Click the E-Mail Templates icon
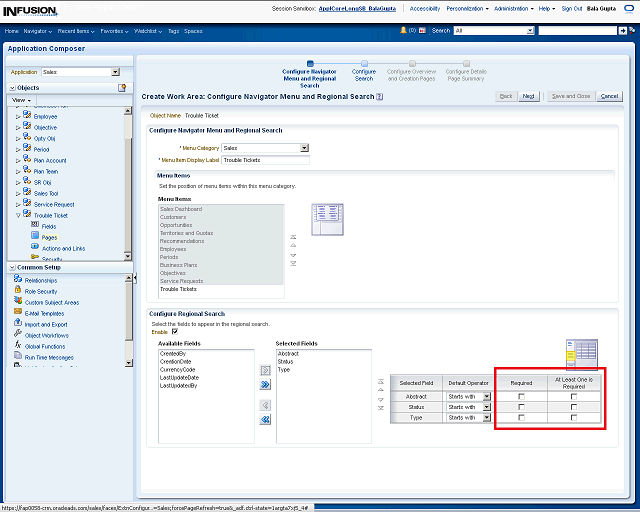Screen dimensions: 640x512 click(18, 313)
